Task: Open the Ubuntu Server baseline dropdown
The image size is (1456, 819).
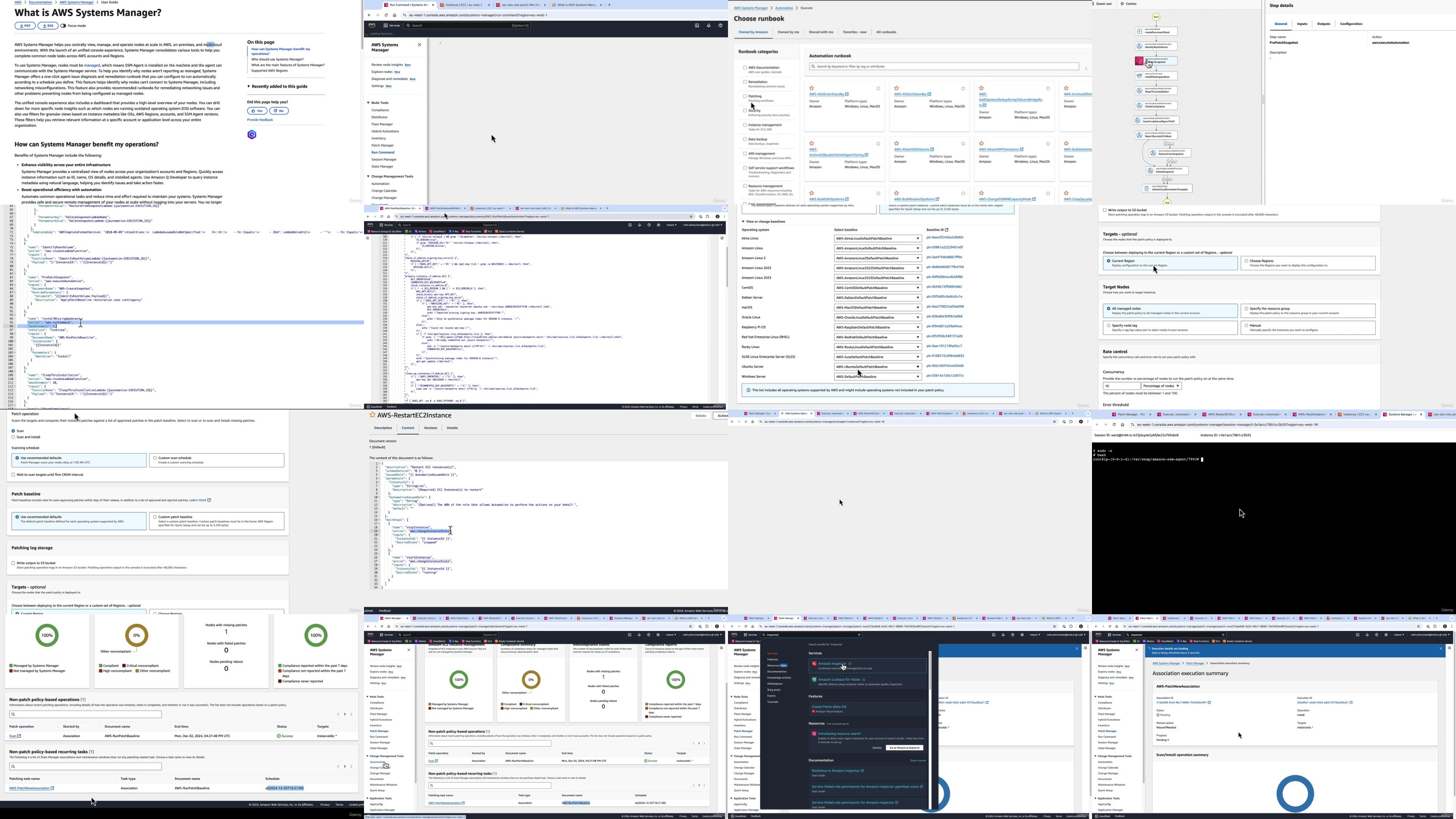Action: coord(878,367)
